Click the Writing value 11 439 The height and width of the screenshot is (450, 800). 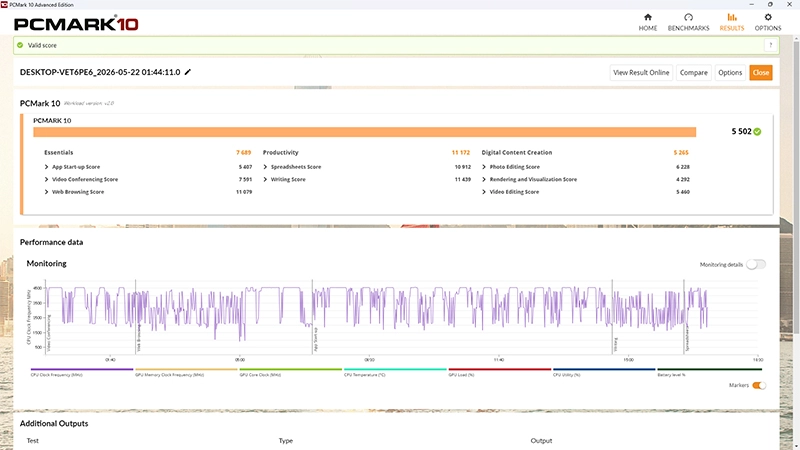[463, 180]
